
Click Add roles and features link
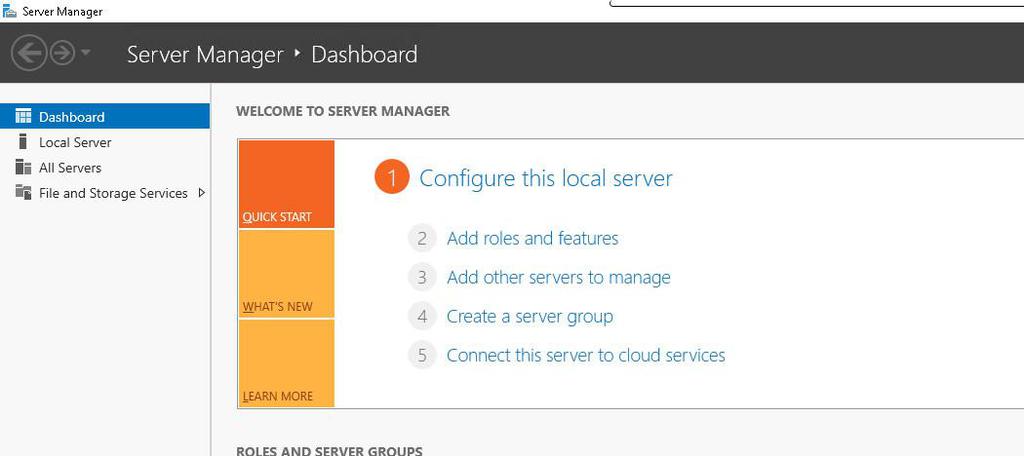click(532, 238)
